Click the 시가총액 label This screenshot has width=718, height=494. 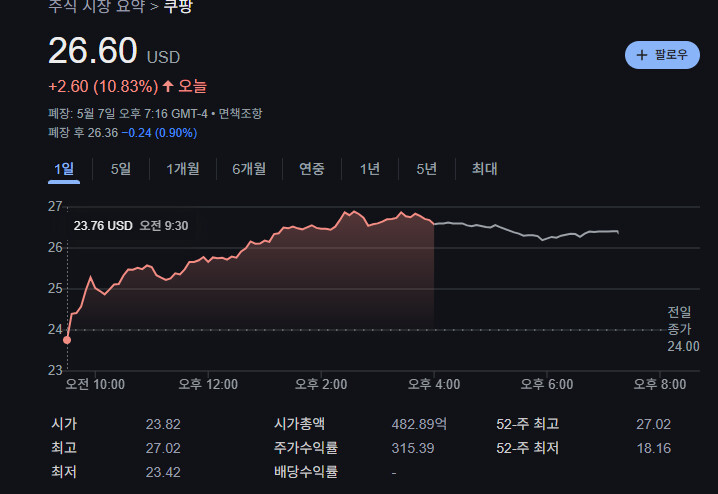point(299,424)
